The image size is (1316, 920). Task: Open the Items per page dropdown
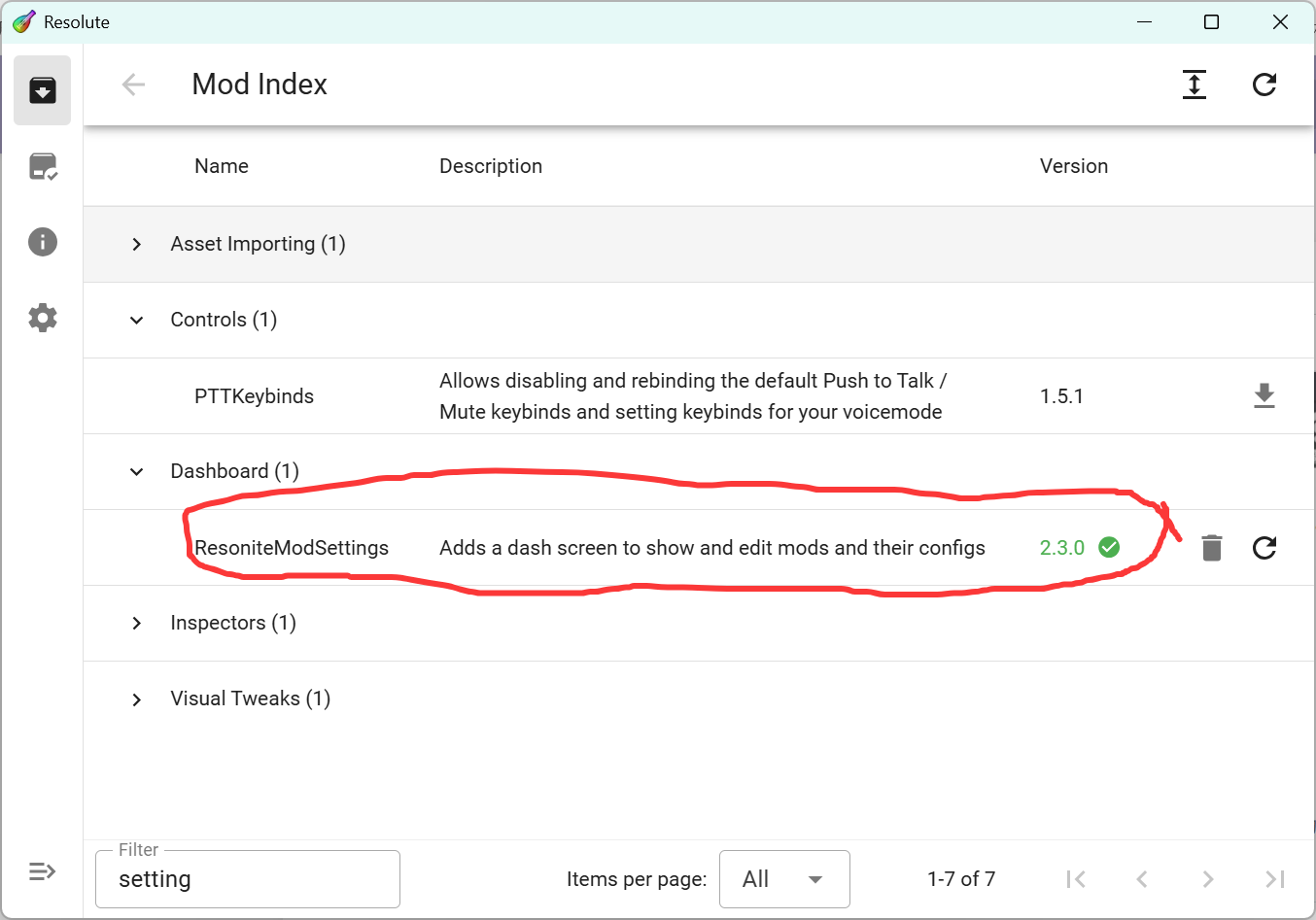(x=784, y=879)
